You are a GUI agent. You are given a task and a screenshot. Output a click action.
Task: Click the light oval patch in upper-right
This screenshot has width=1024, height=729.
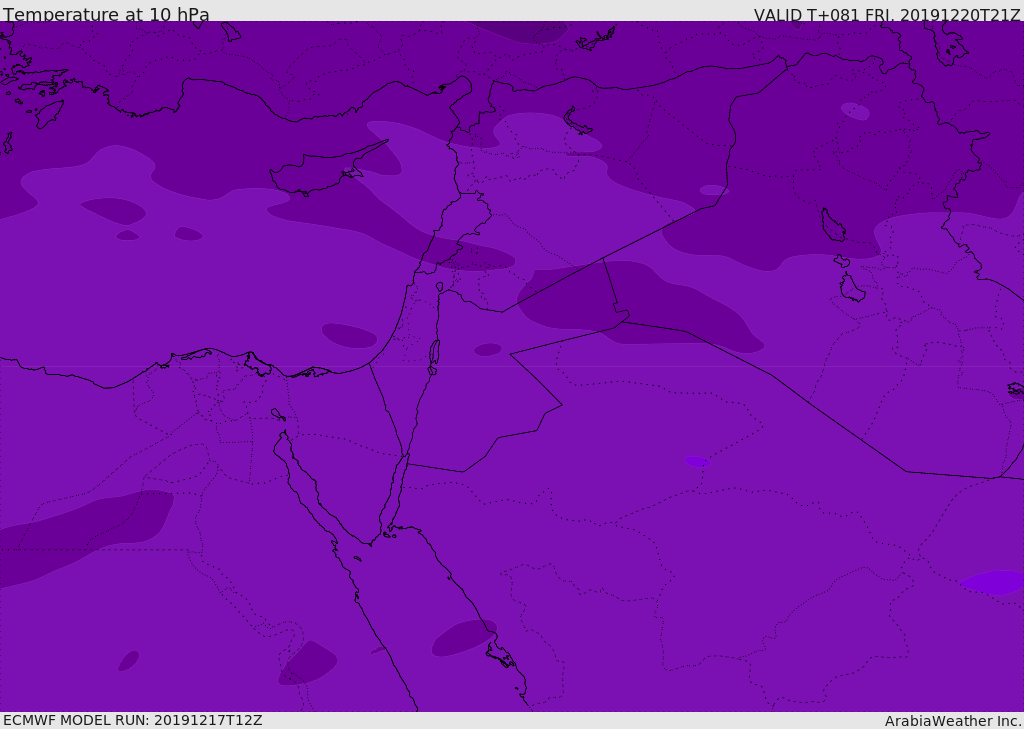855,111
